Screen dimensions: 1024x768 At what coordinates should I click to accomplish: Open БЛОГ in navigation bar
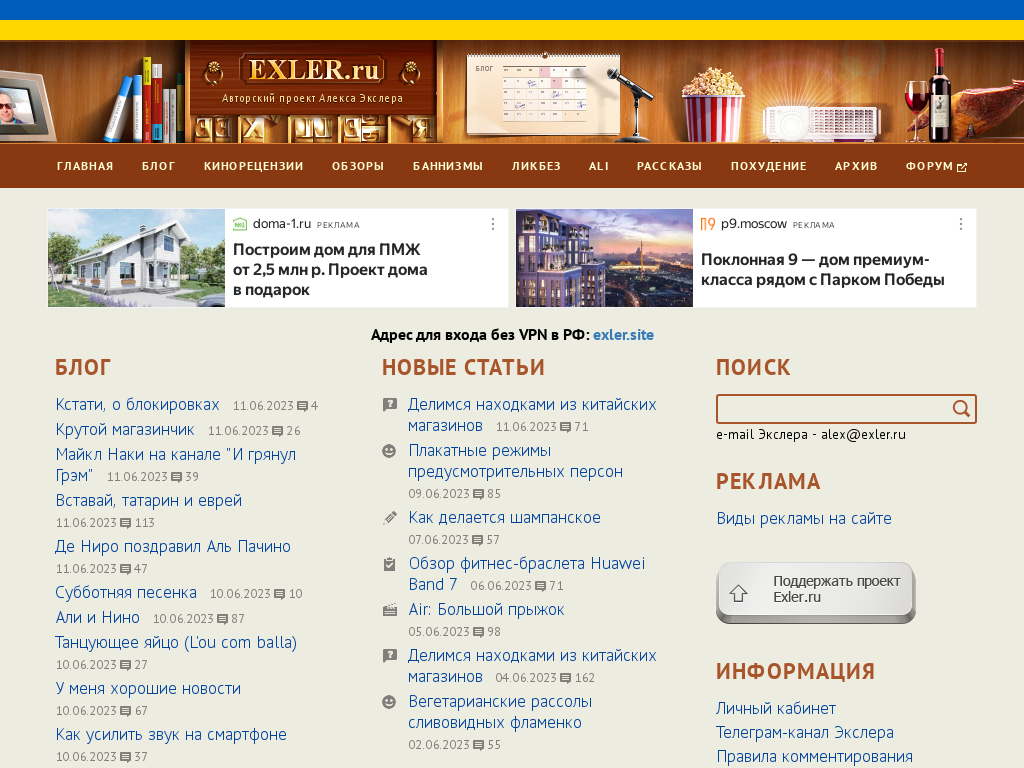159,167
